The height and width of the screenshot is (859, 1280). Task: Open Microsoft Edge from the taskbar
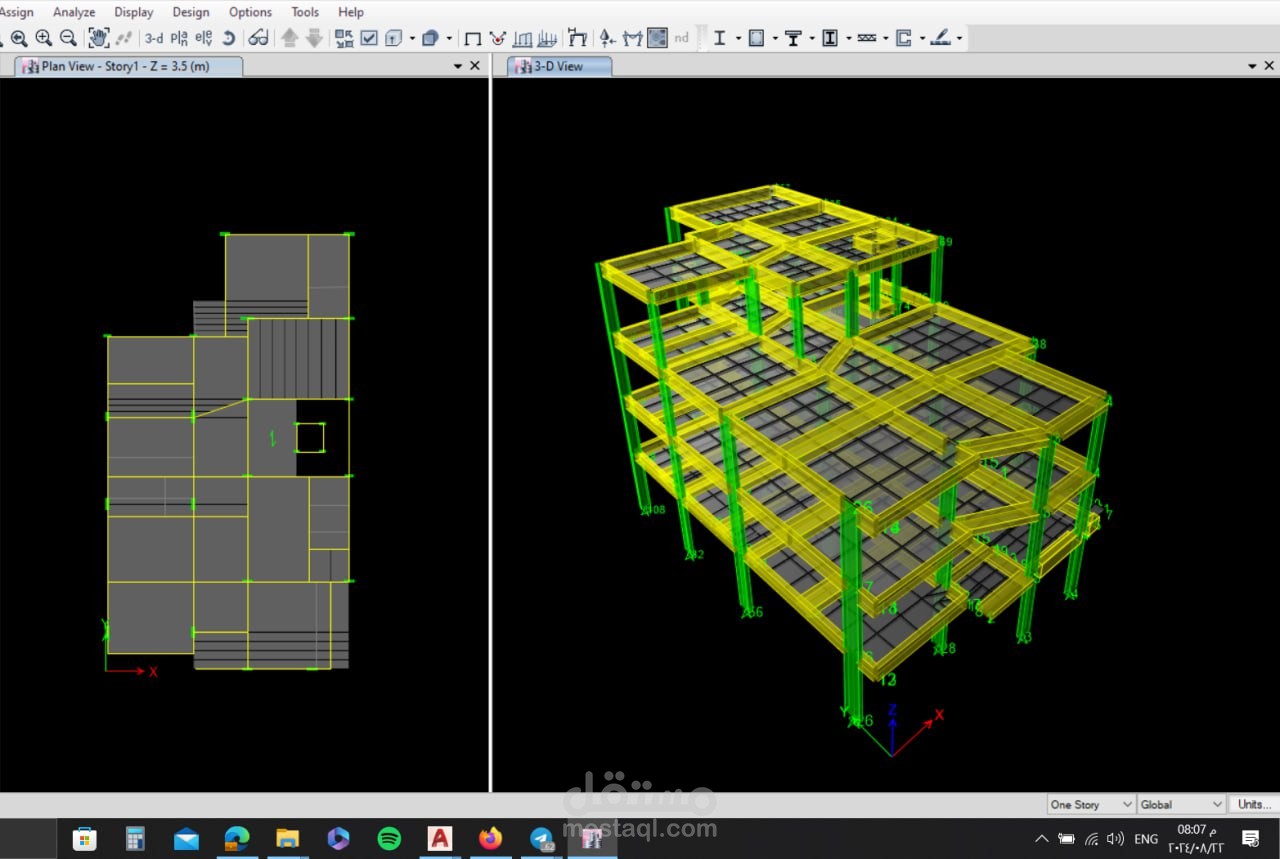point(237,838)
